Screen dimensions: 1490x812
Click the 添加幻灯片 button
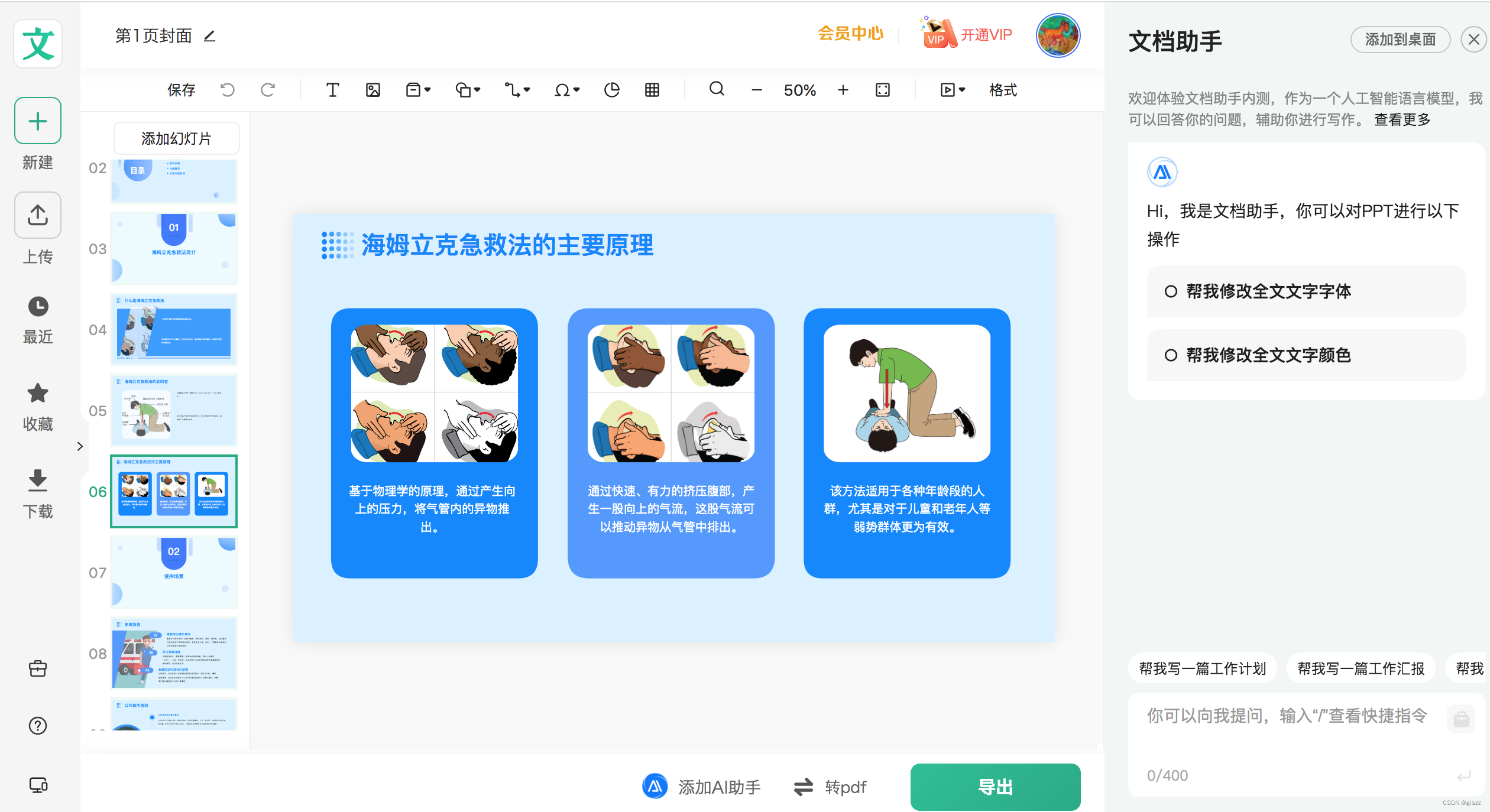coord(176,138)
